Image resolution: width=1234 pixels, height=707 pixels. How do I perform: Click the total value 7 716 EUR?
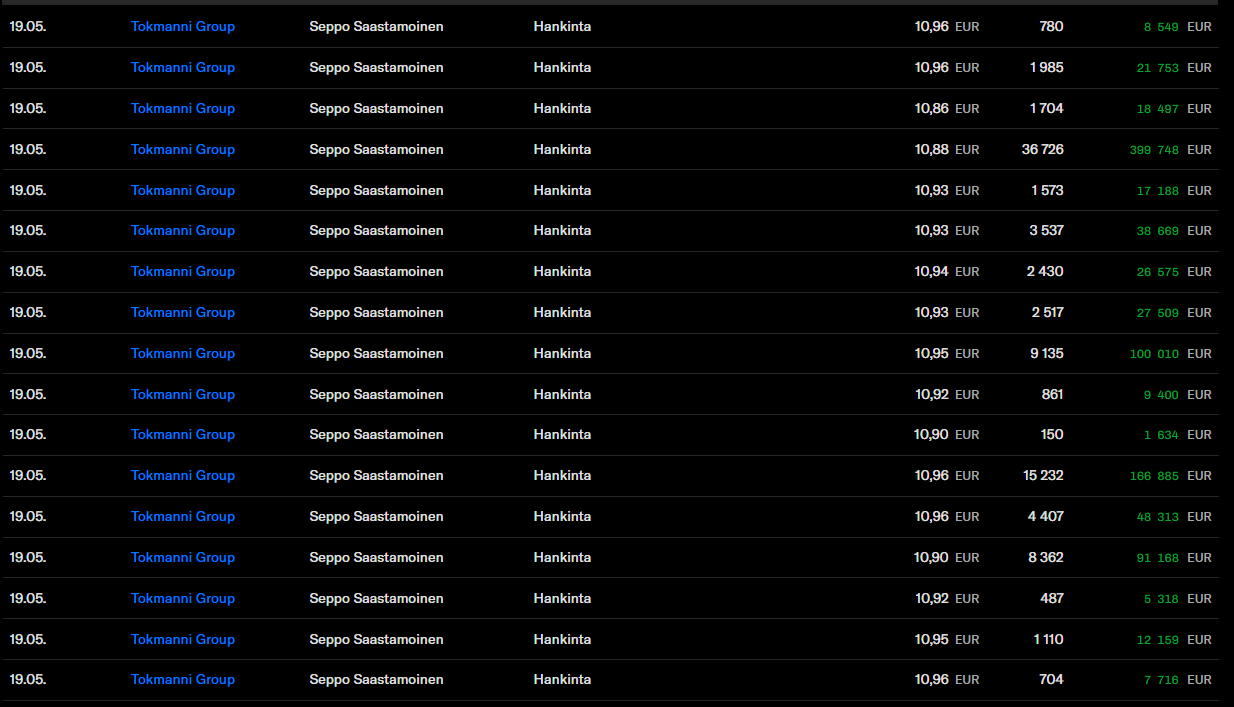(1178, 680)
